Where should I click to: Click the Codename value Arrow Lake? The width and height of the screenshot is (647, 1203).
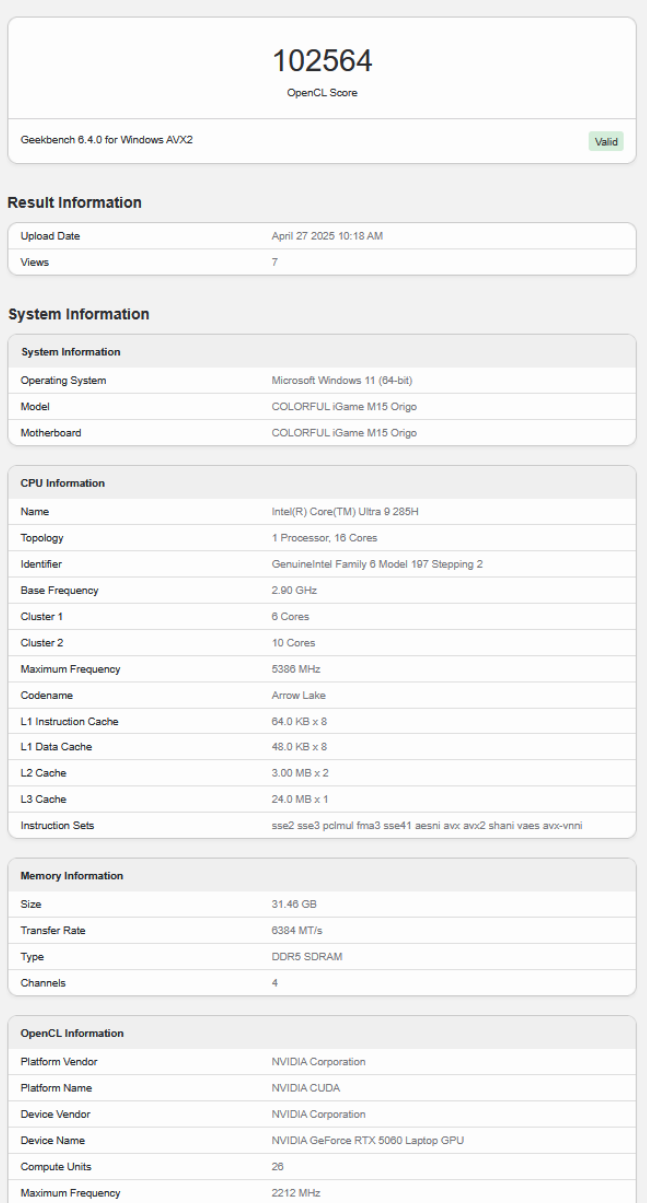click(x=298, y=695)
